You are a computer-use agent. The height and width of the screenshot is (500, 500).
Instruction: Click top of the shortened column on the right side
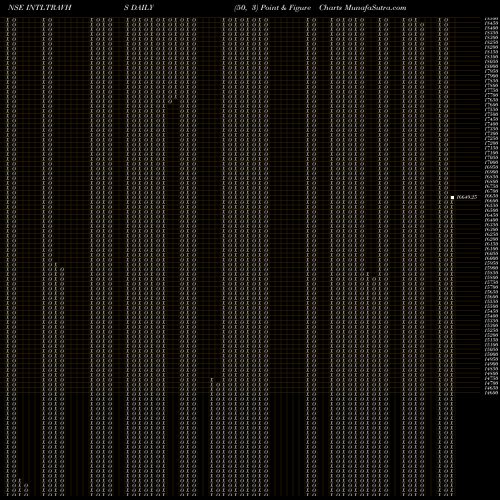368,274
